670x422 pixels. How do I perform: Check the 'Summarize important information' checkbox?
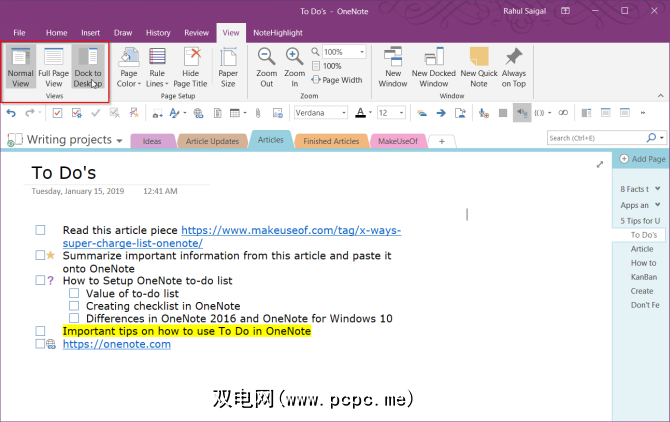[x=40, y=255]
